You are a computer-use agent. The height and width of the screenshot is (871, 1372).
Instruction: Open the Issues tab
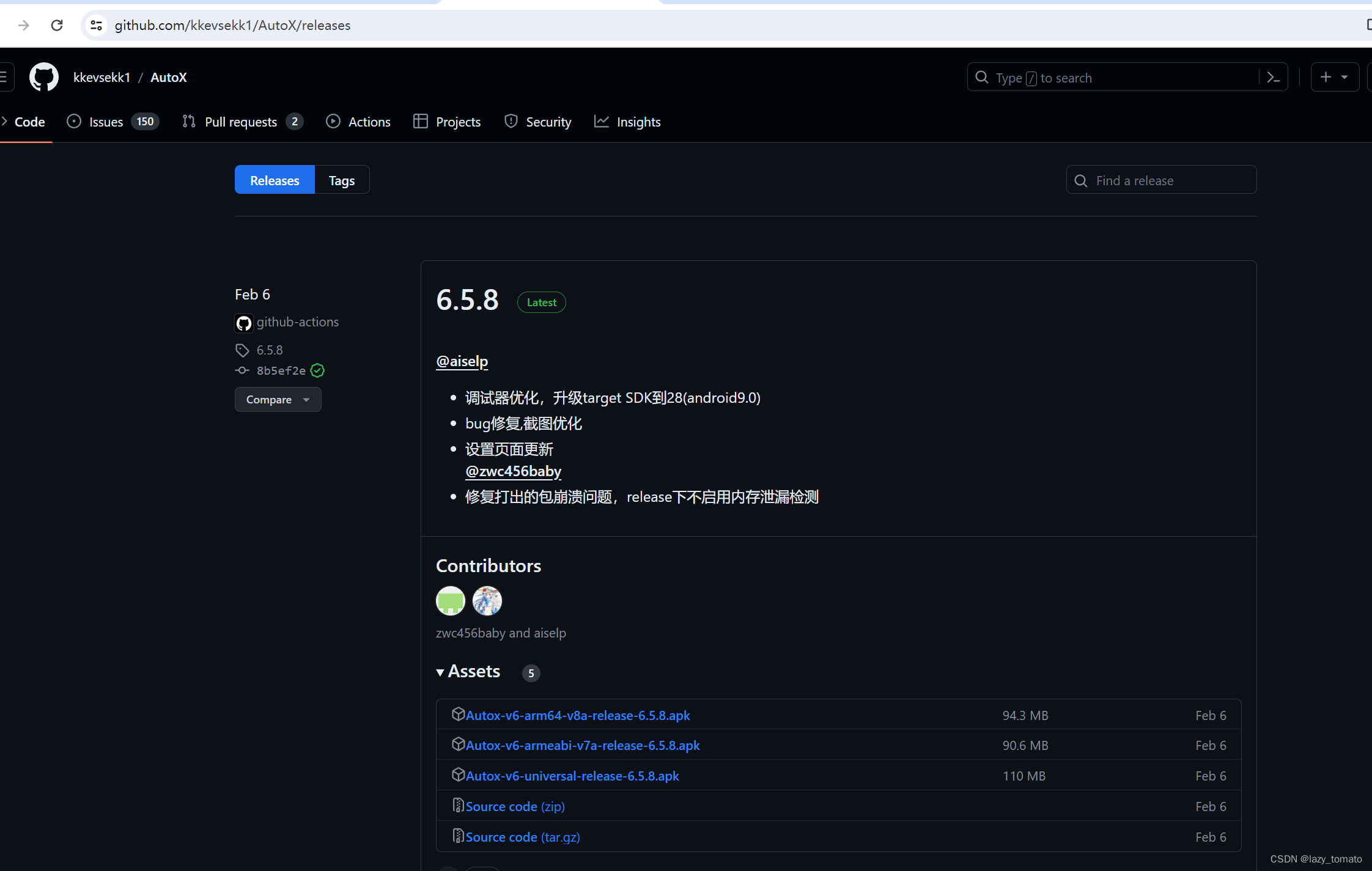[x=106, y=122]
